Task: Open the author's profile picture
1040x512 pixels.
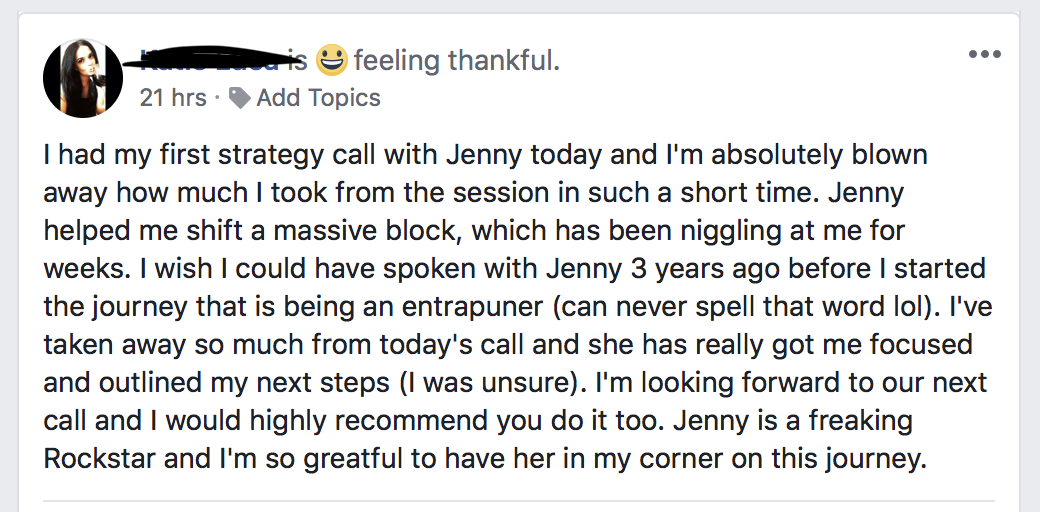Action: click(83, 78)
